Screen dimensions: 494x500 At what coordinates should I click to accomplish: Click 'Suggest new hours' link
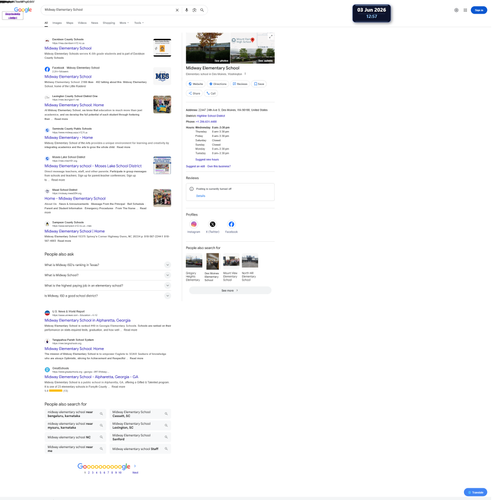pyautogui.click(x=208, y=160)
